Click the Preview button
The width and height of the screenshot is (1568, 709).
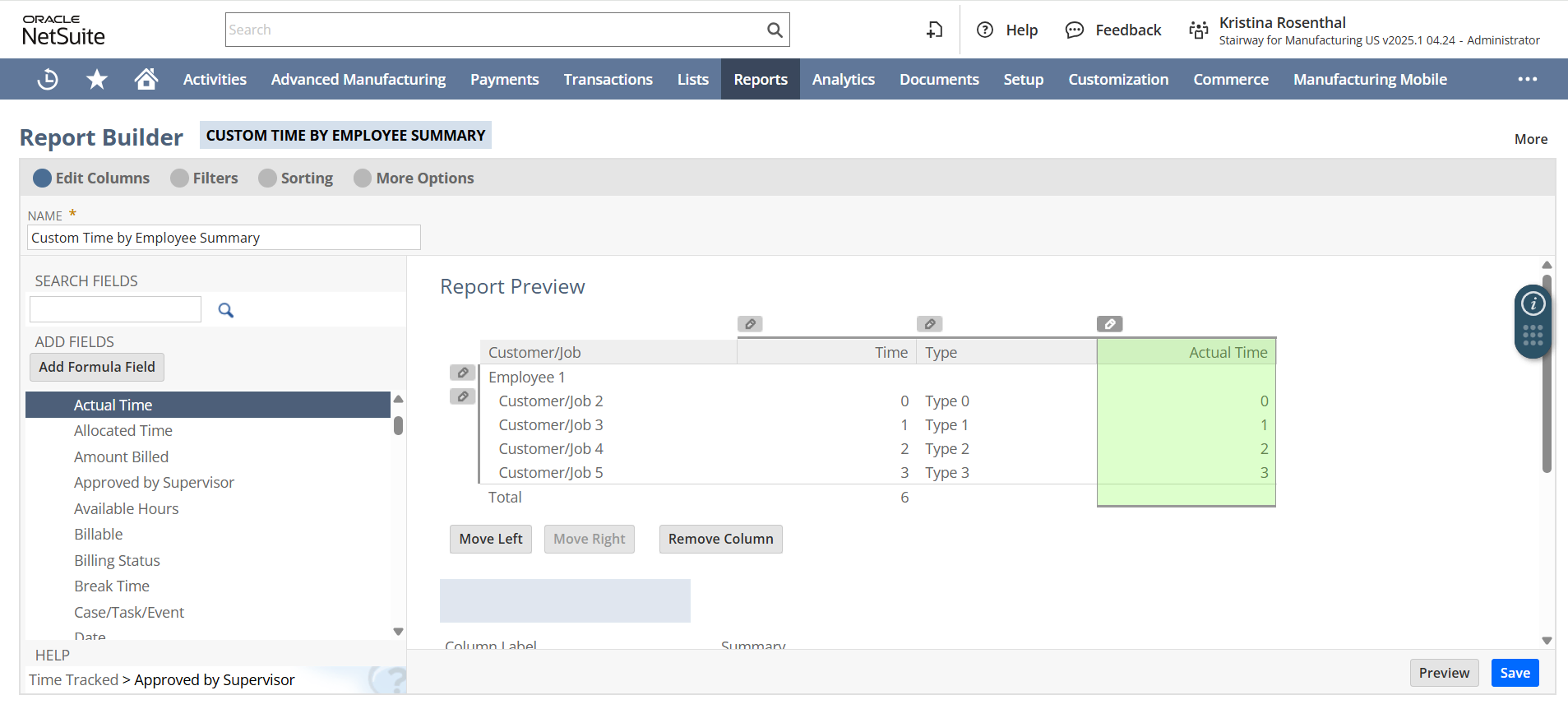(1444, 673)
